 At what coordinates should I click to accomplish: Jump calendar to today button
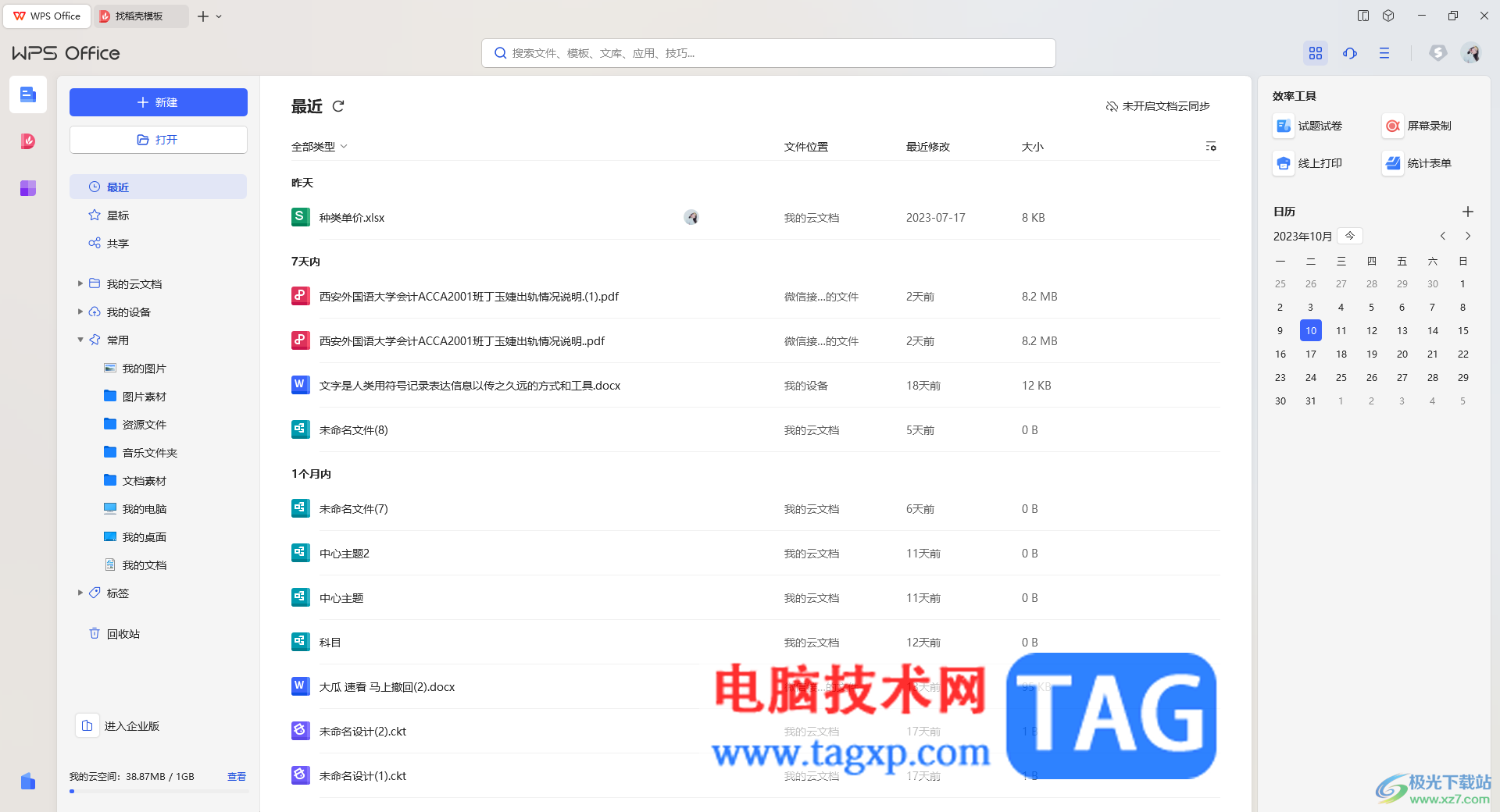coord(1350,236)
